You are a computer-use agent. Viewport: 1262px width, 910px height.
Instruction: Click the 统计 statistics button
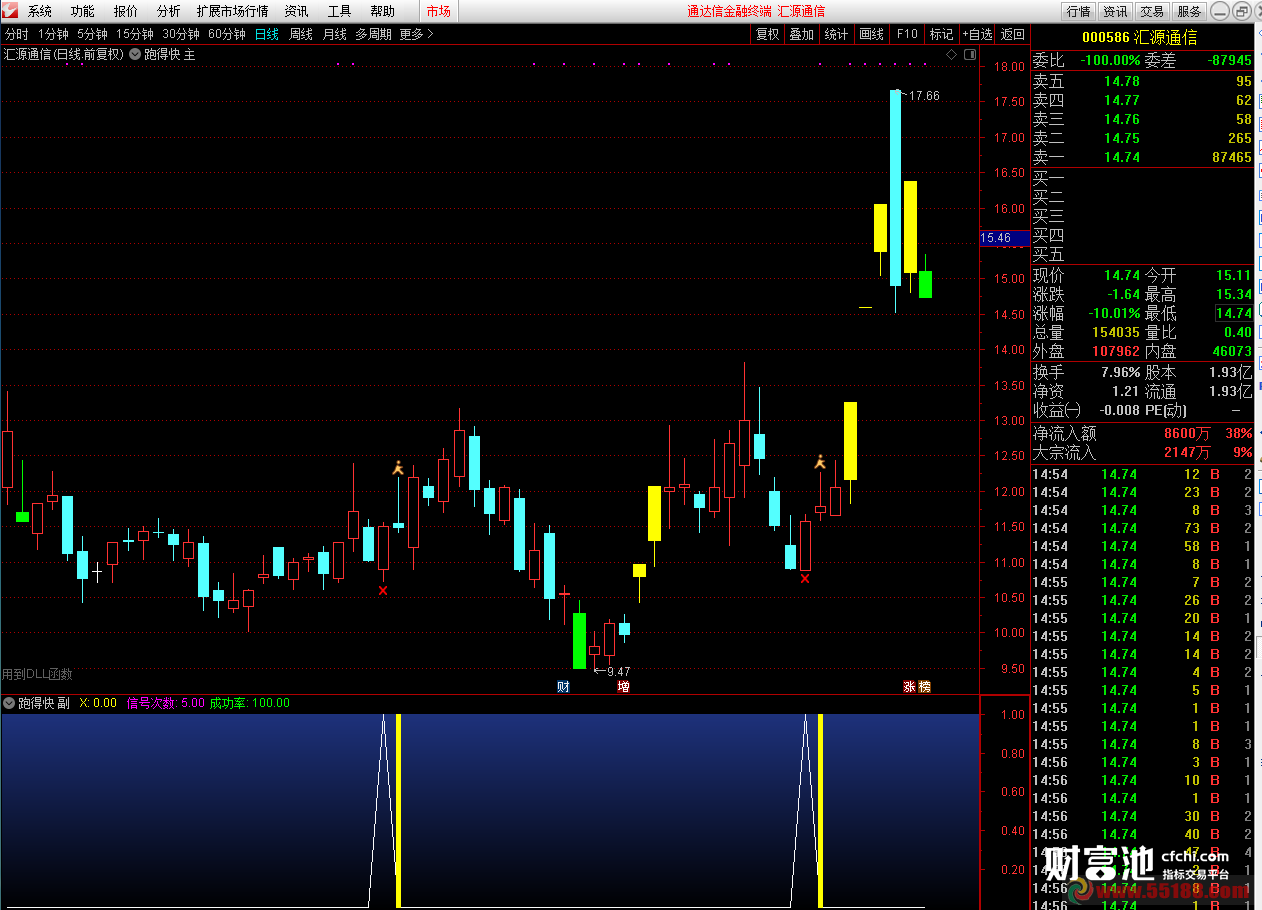[x=836, y=34]
